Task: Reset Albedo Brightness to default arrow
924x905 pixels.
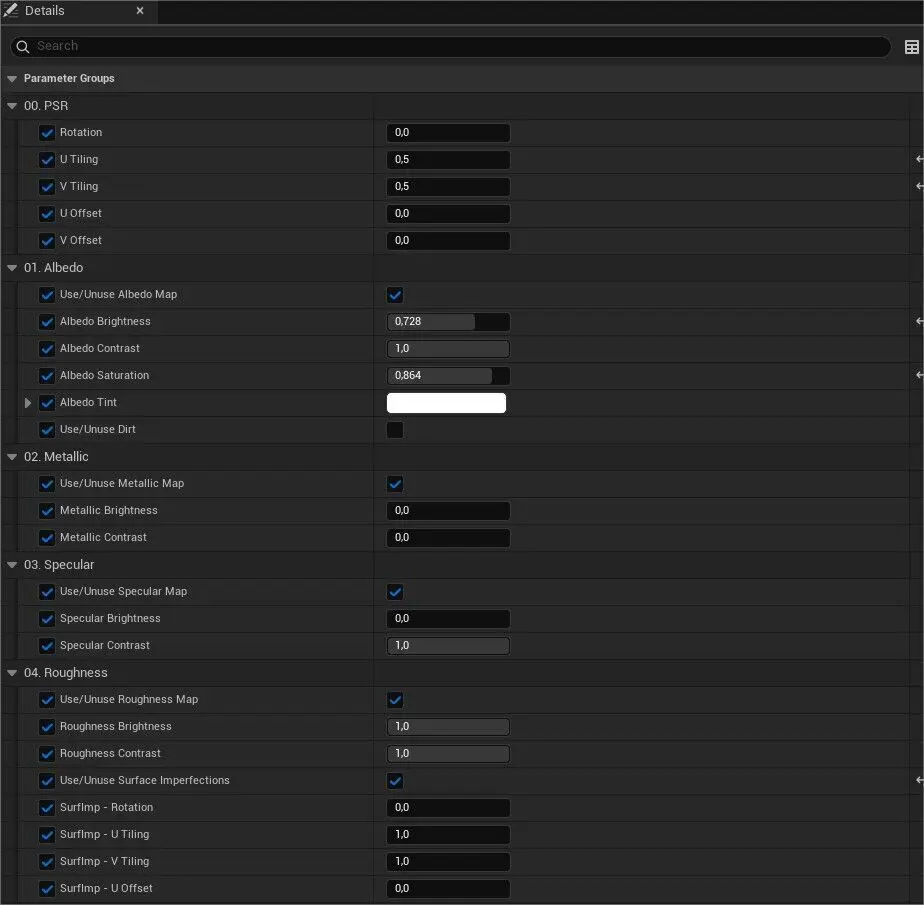Action: click(x=919, y=321)
